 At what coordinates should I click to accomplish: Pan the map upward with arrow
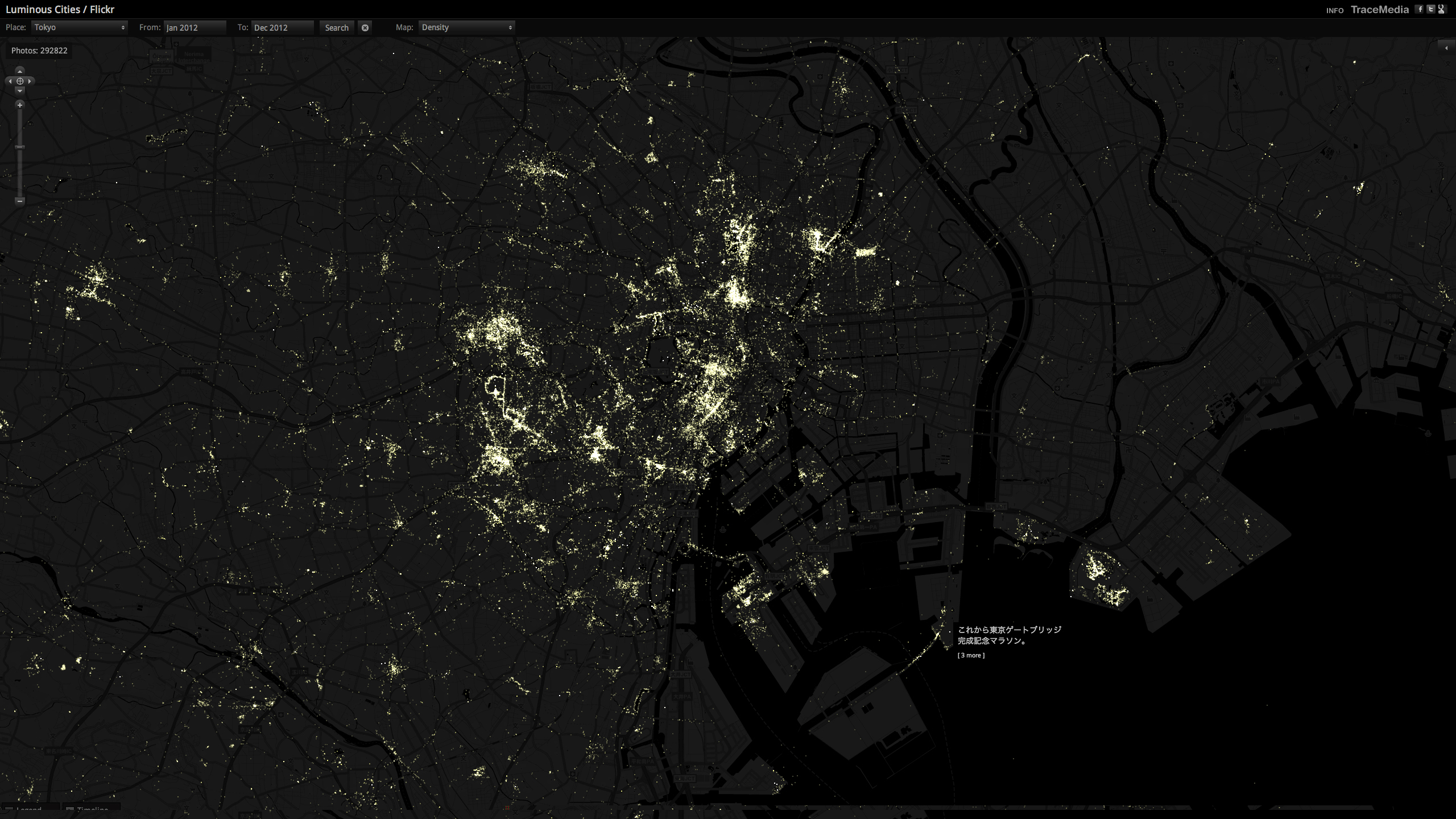[20, 71]
